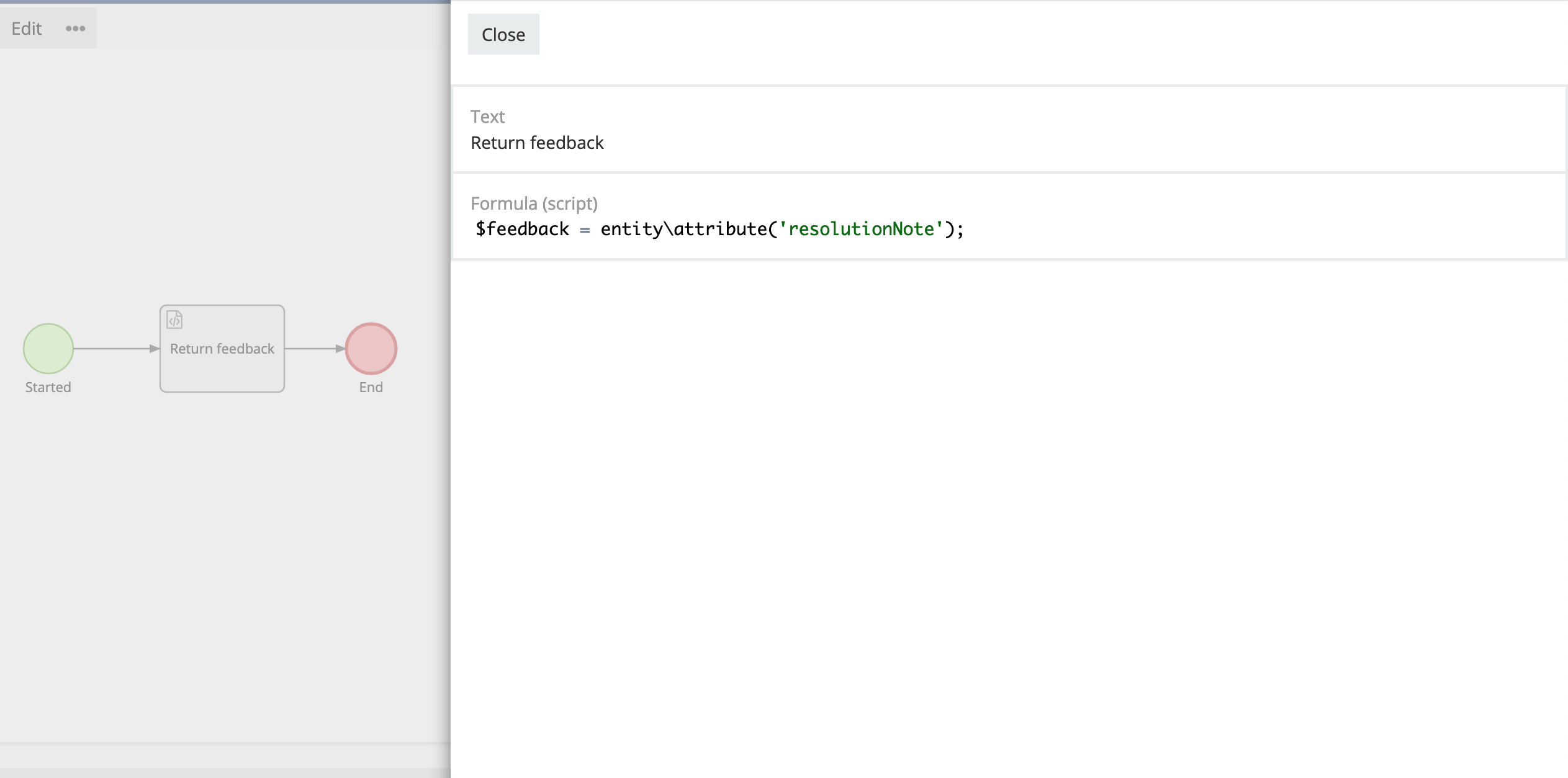
Task: Select the green Started event circle
Action: [48, 349]
